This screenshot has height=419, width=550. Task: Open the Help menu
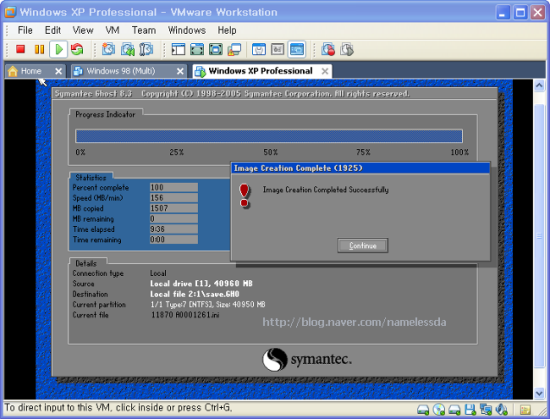tap(227, 30)
